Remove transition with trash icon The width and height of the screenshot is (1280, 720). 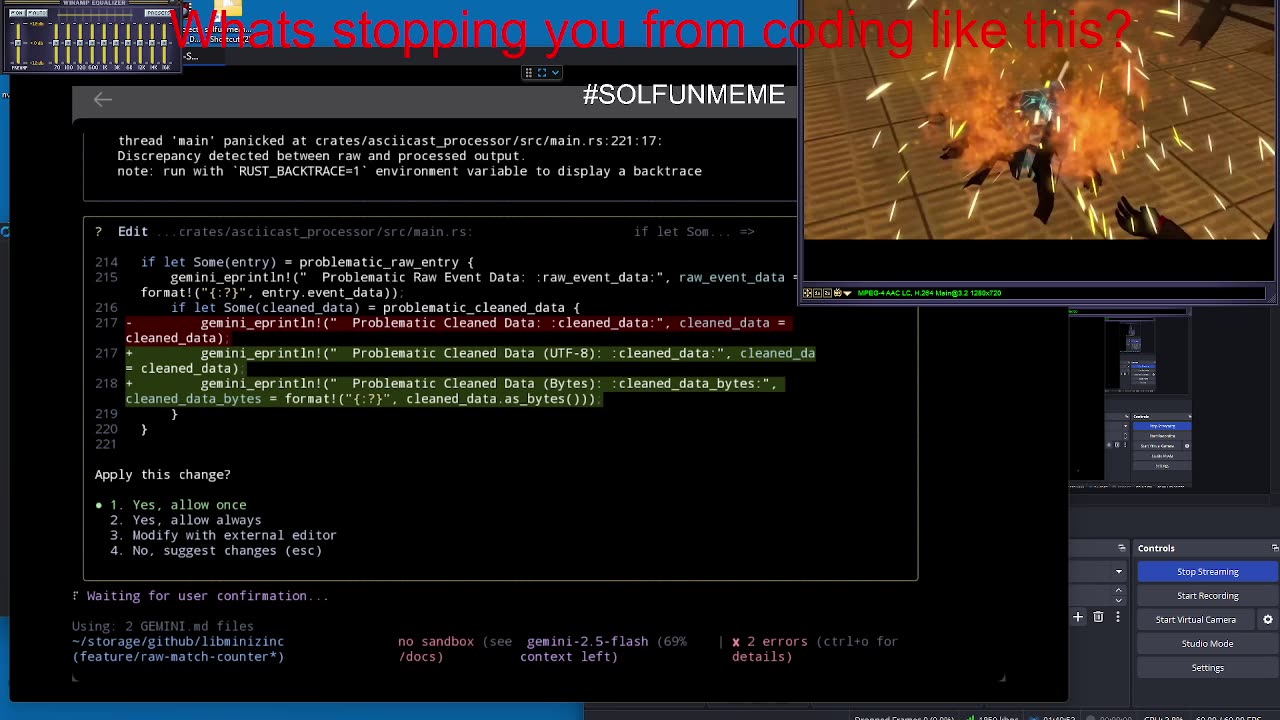(1098, 618)
